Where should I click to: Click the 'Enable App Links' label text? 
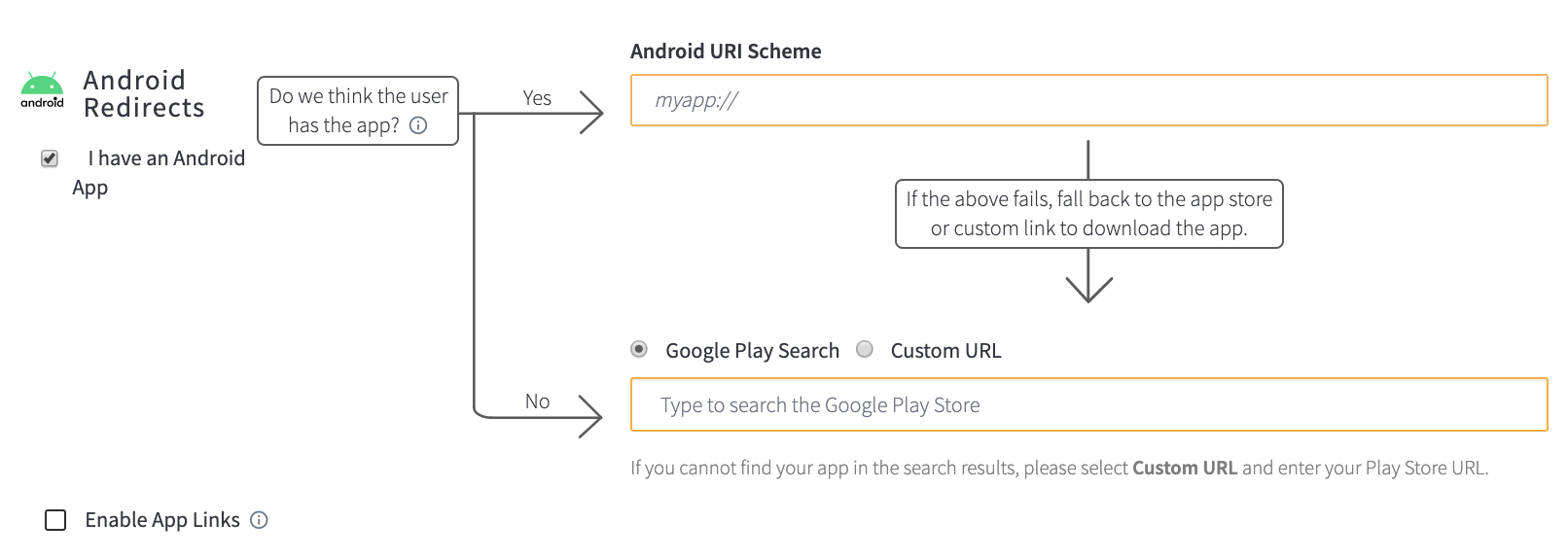click(x=162, y=520)
